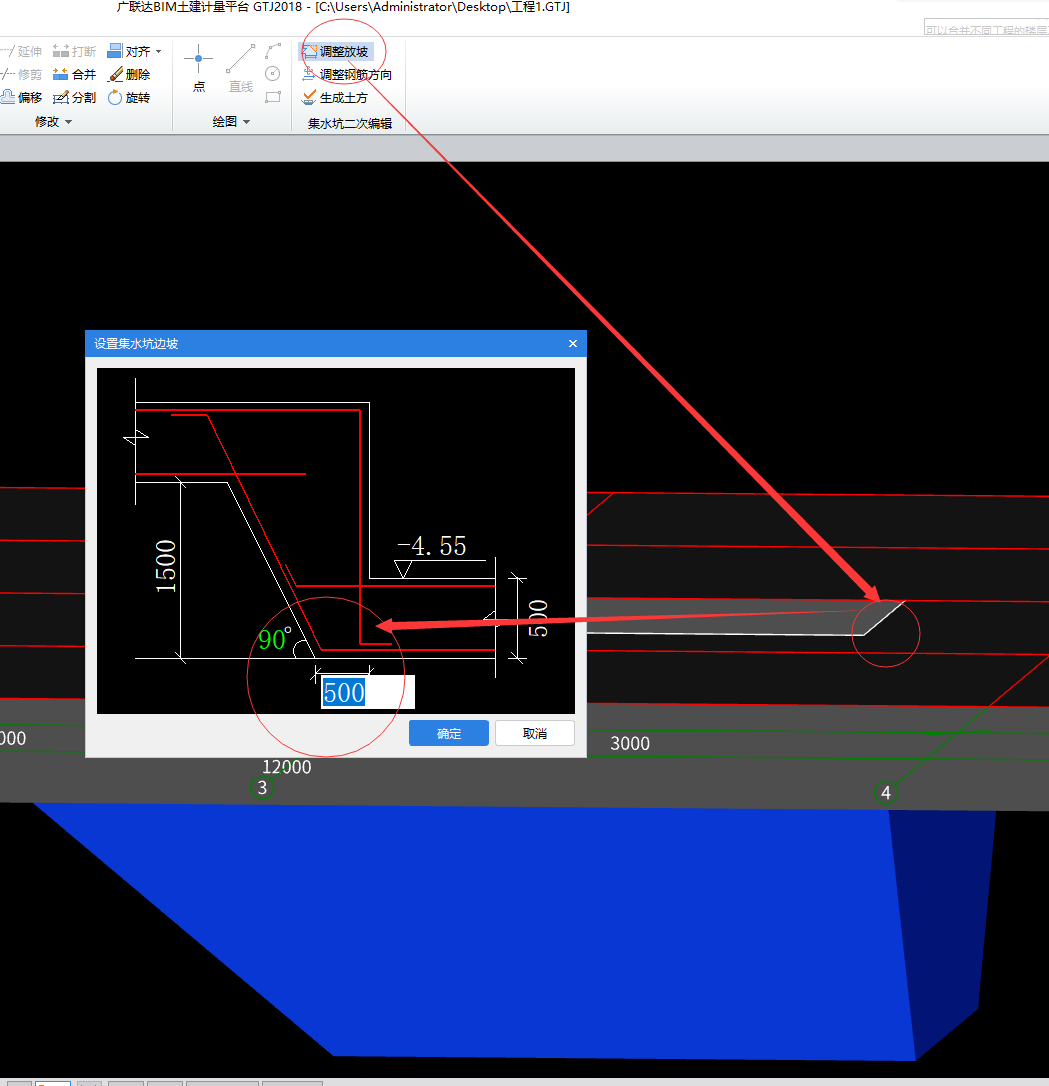Select the 打断 (break) tool

tap(74, 51)
